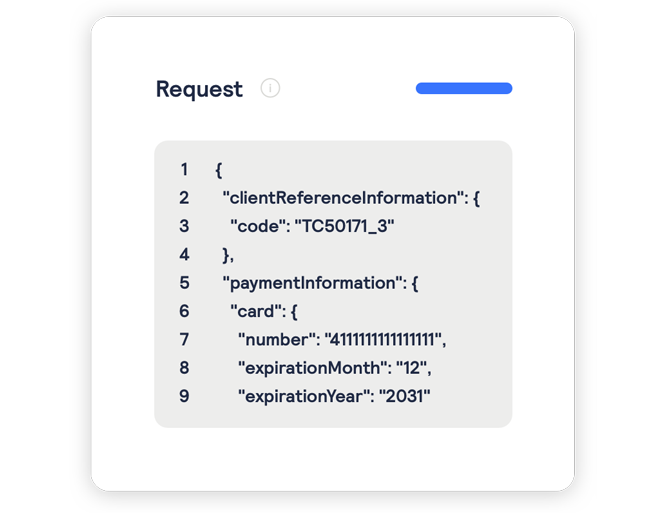The image size is (666, 513).
Task: Click the expirationYear value "2031"
Action: click(x=404, y=396)
